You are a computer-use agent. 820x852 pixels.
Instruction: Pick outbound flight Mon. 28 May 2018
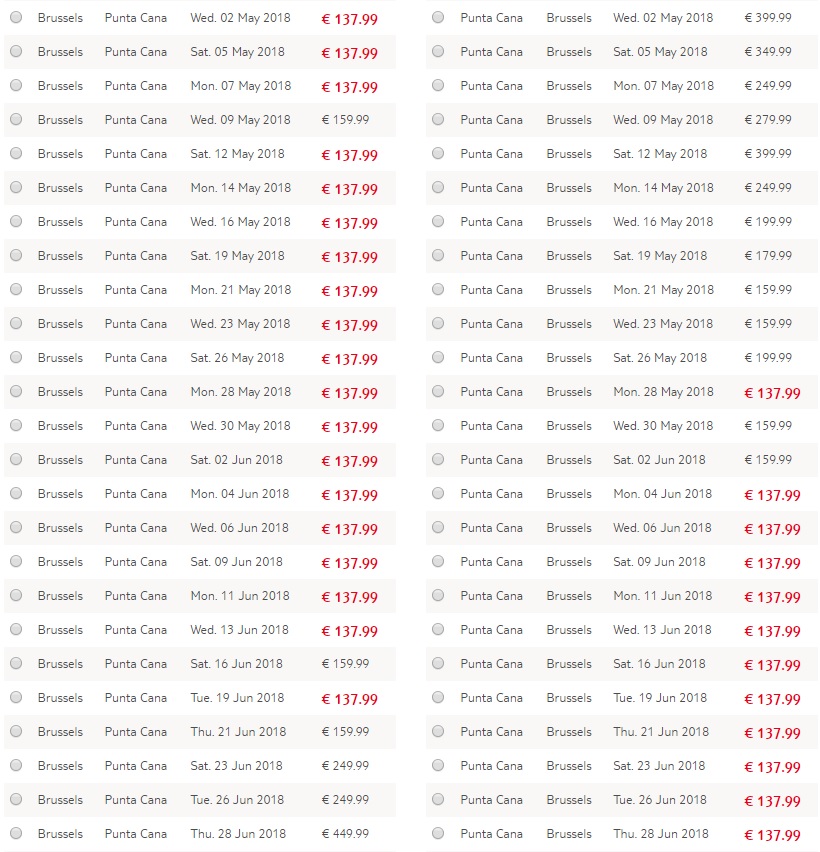click(x=16, y=391)
